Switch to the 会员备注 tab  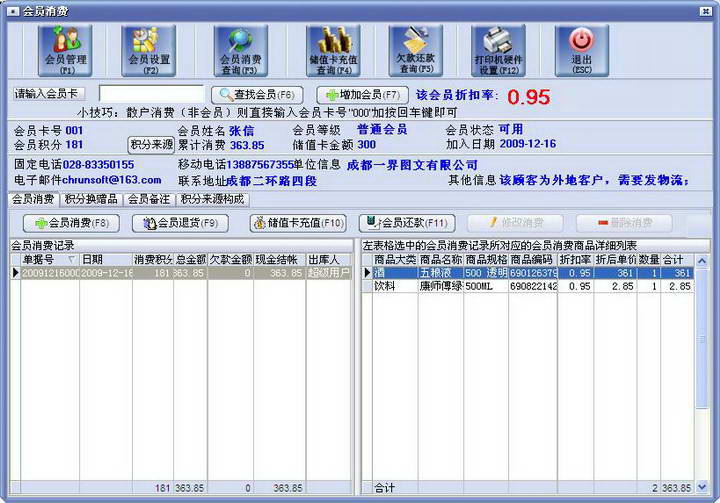tap(149, 199)
